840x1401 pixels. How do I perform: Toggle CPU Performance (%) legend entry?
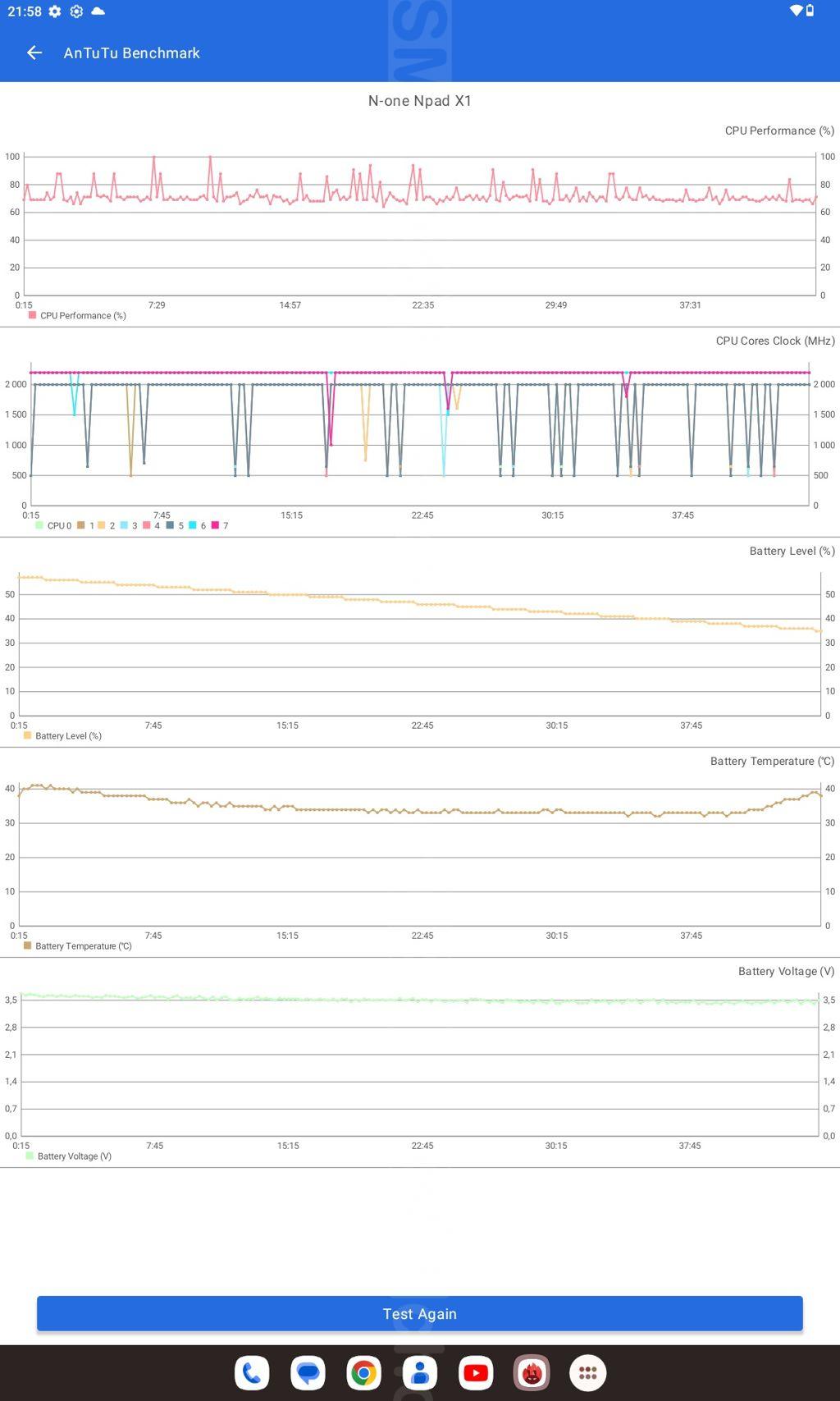(77, 316)
